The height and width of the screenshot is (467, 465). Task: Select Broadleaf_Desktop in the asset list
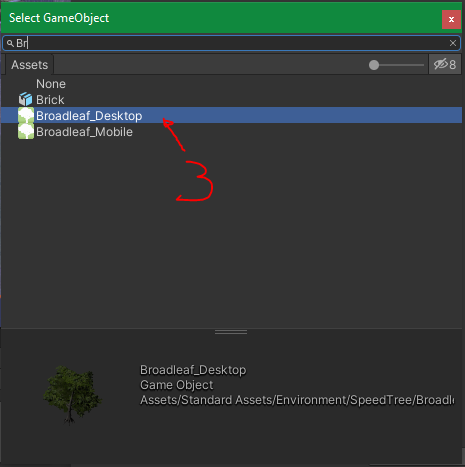(231, 115)
